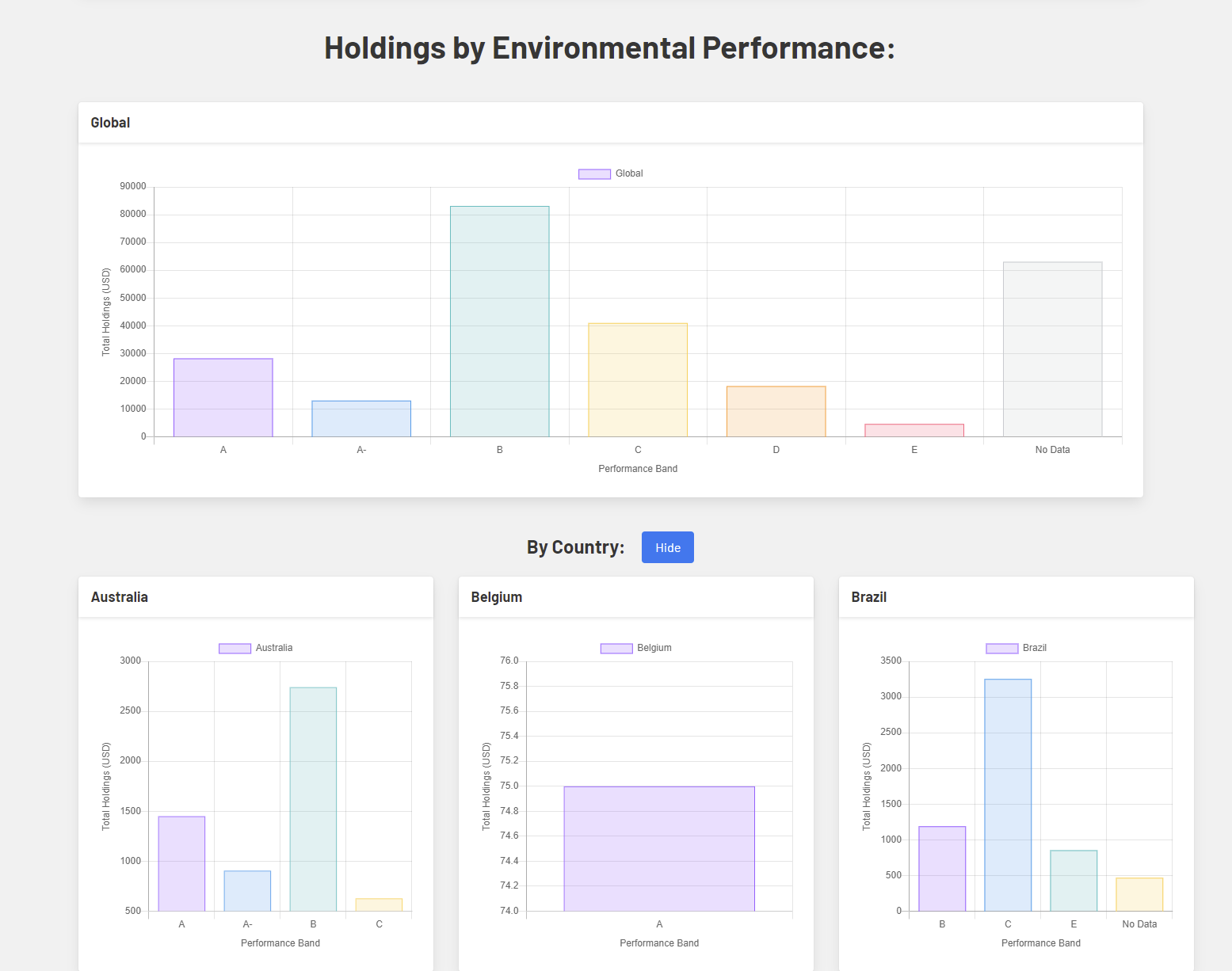This screenshot has height=971, width=1232.
Task: Toggle the Brazil legend swatch
Action: (x=1001, y=649)
